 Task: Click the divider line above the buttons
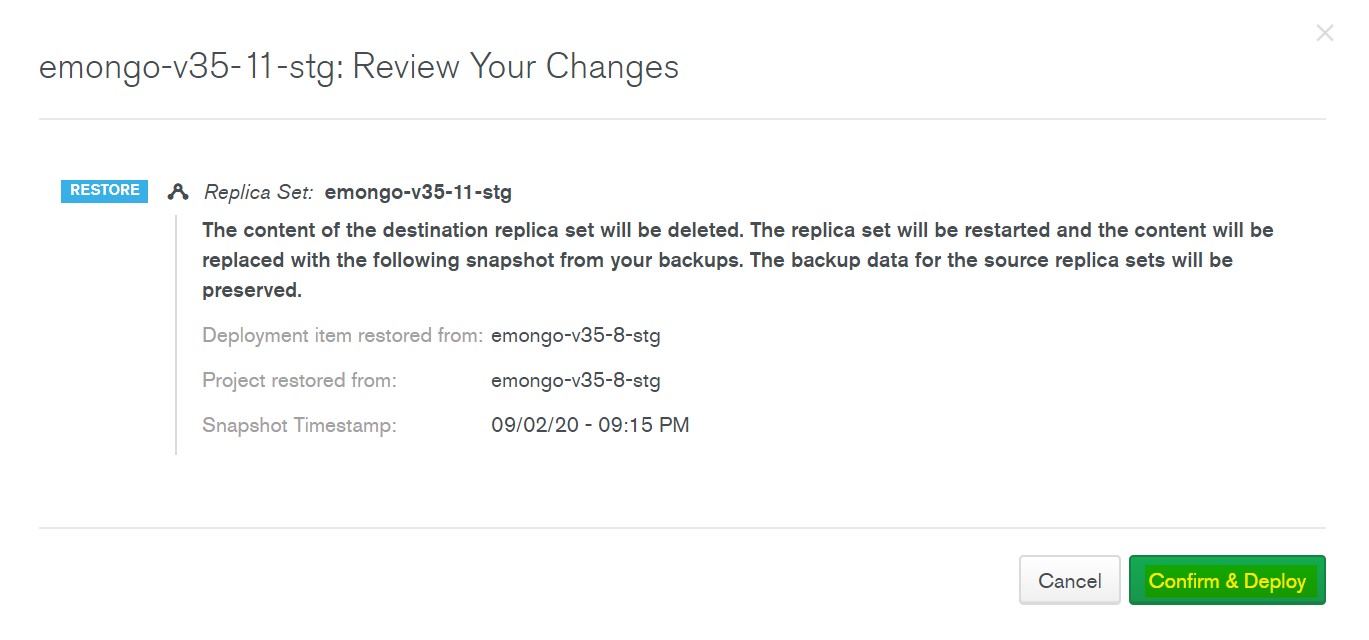[x=682, y=528]
